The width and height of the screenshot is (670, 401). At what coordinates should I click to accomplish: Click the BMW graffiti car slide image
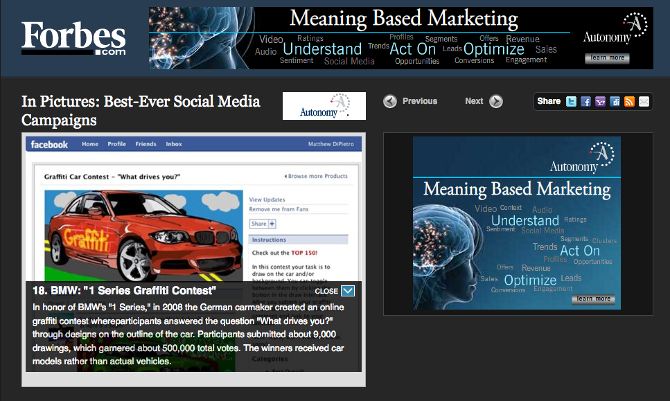coord(144,235)
